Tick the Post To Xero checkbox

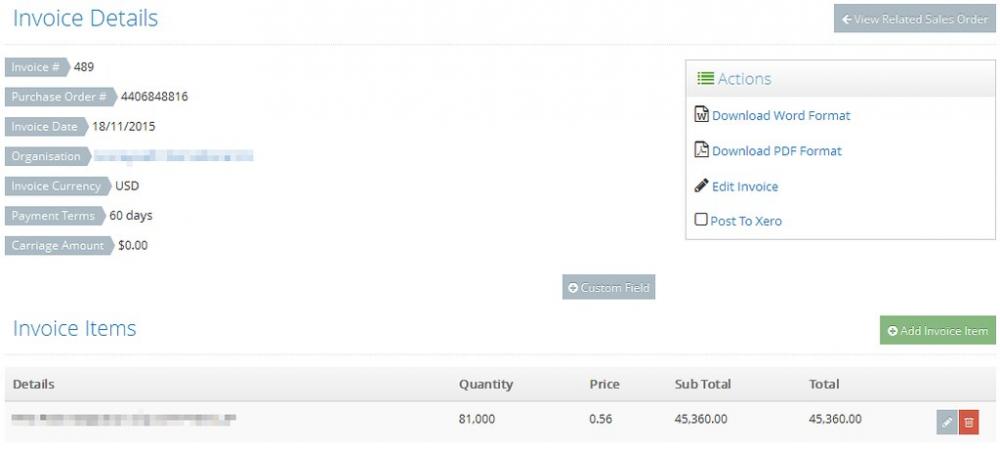click(701, 220)
